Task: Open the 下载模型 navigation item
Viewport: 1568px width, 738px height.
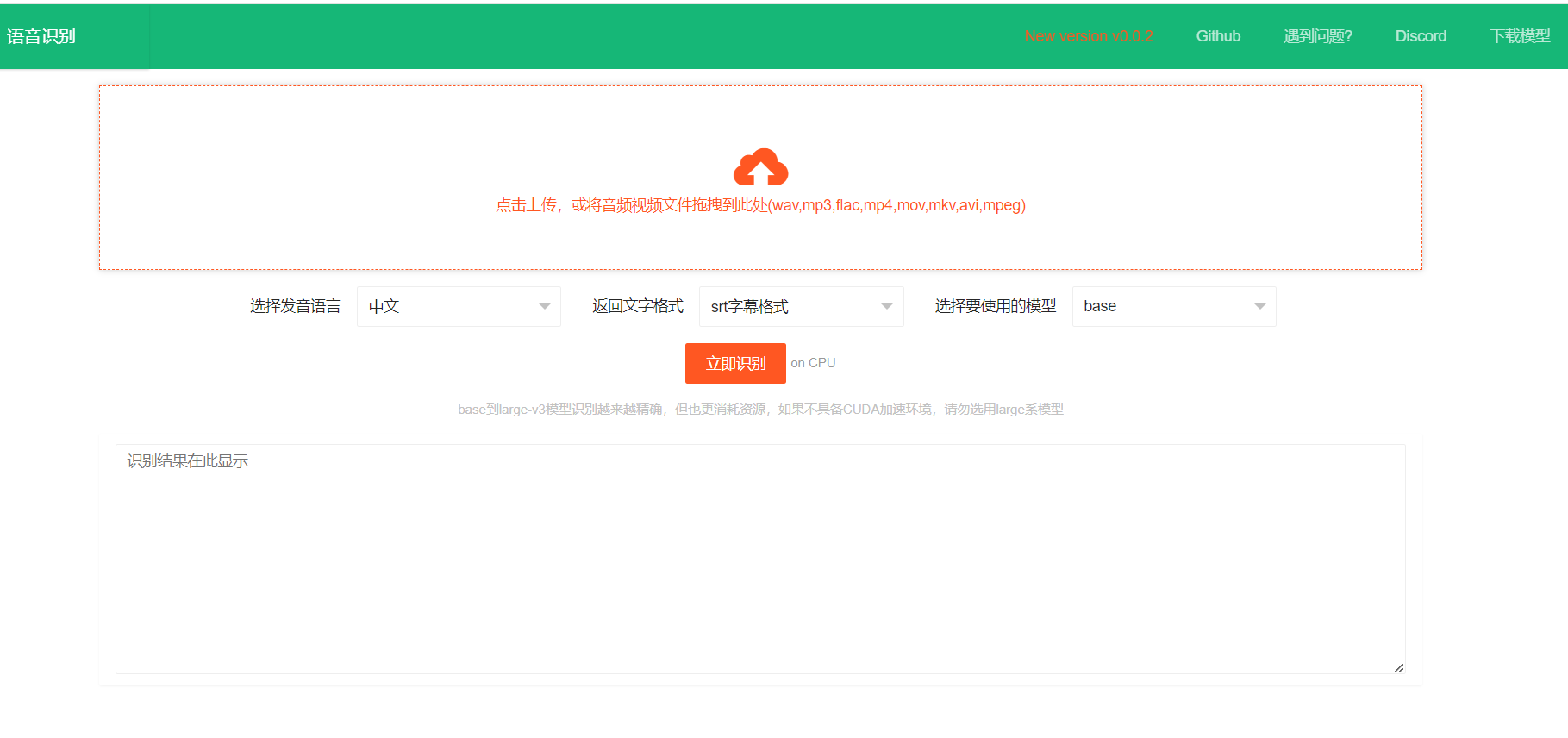Action: click(x=1519, y=36)
